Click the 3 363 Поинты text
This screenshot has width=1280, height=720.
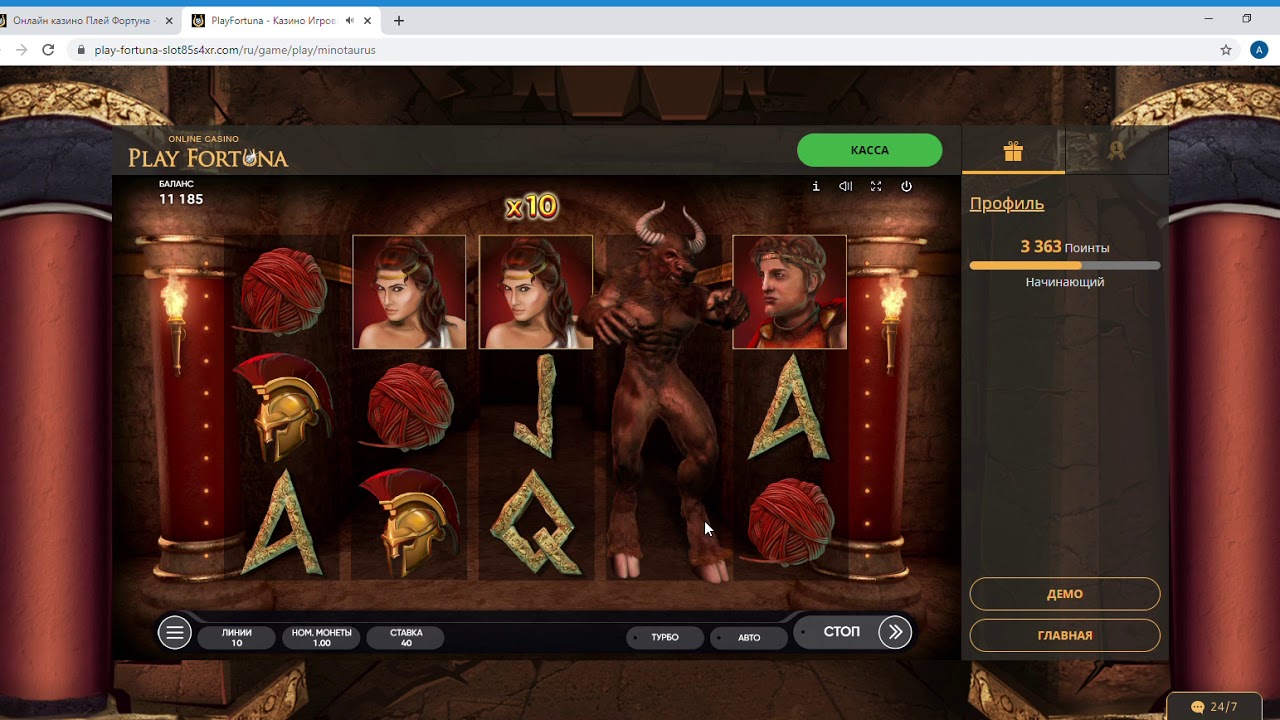1064,247
